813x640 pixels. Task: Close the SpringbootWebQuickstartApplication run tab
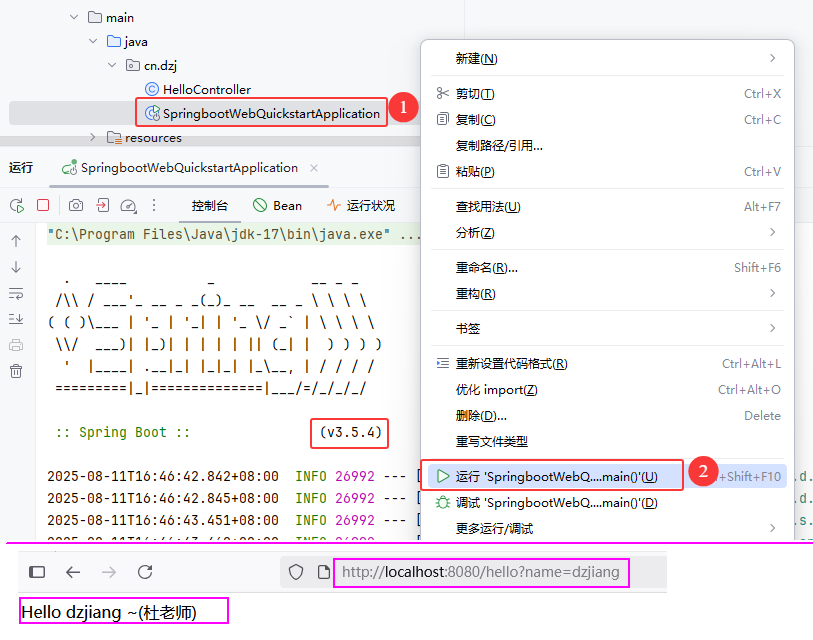point(314,167)
